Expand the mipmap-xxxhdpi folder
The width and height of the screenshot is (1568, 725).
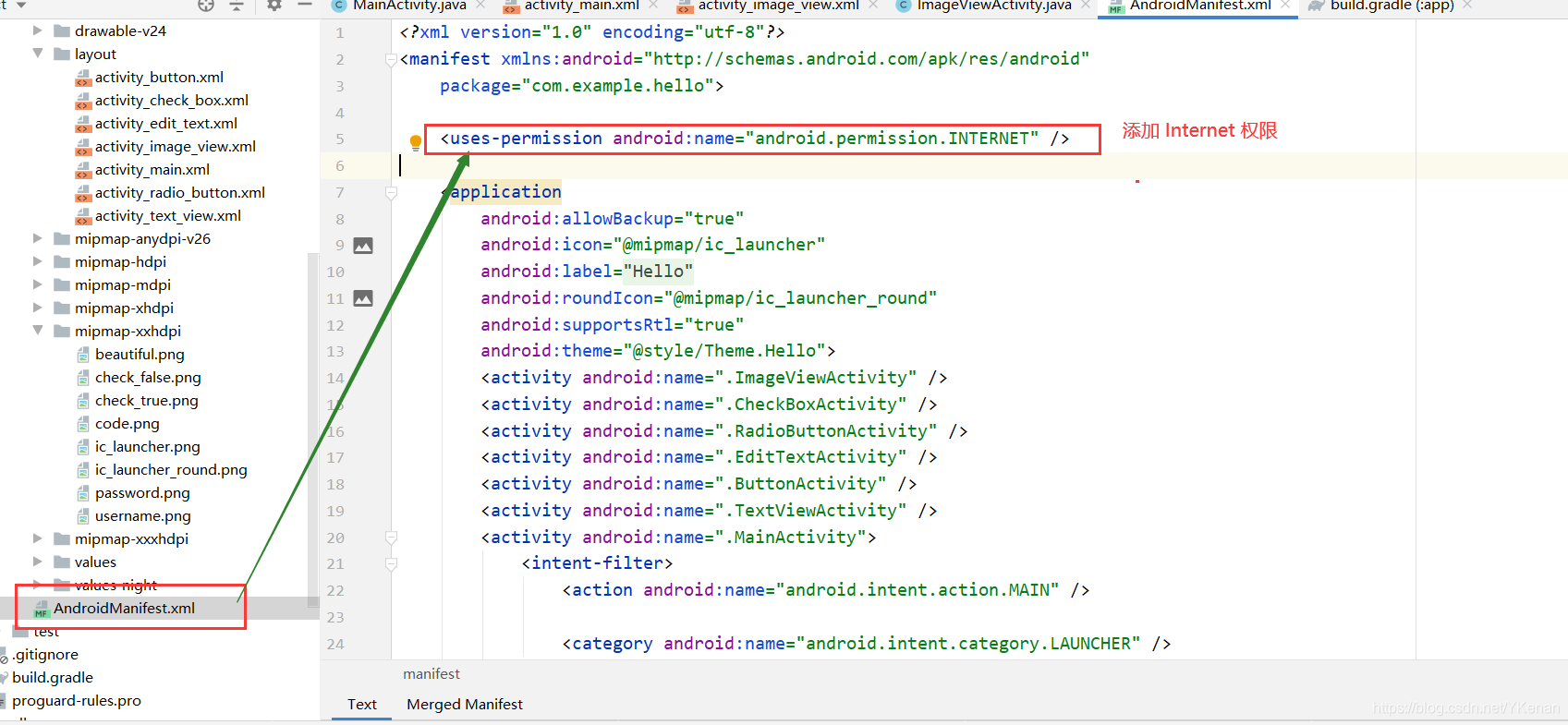pyautogui.click(x=38, y=538)
